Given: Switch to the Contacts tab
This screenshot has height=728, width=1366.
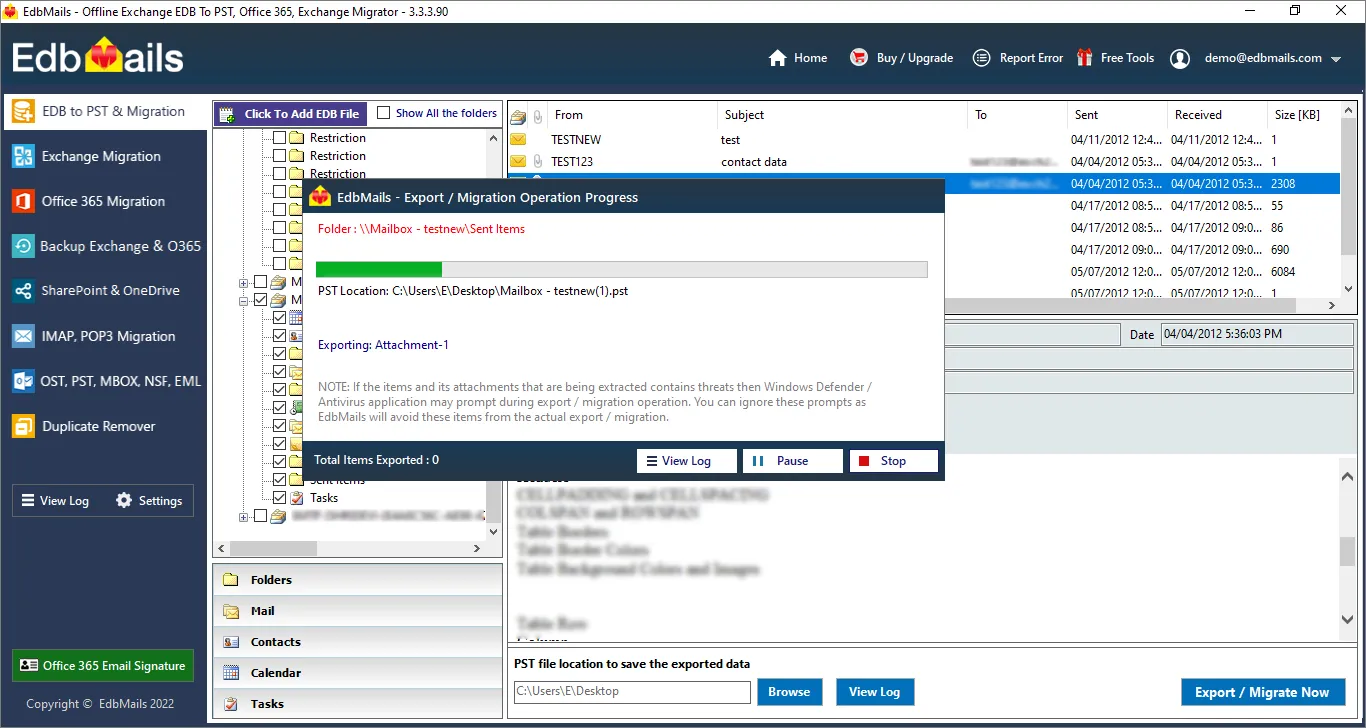Looking at the screenshot, I should point(358,642).
